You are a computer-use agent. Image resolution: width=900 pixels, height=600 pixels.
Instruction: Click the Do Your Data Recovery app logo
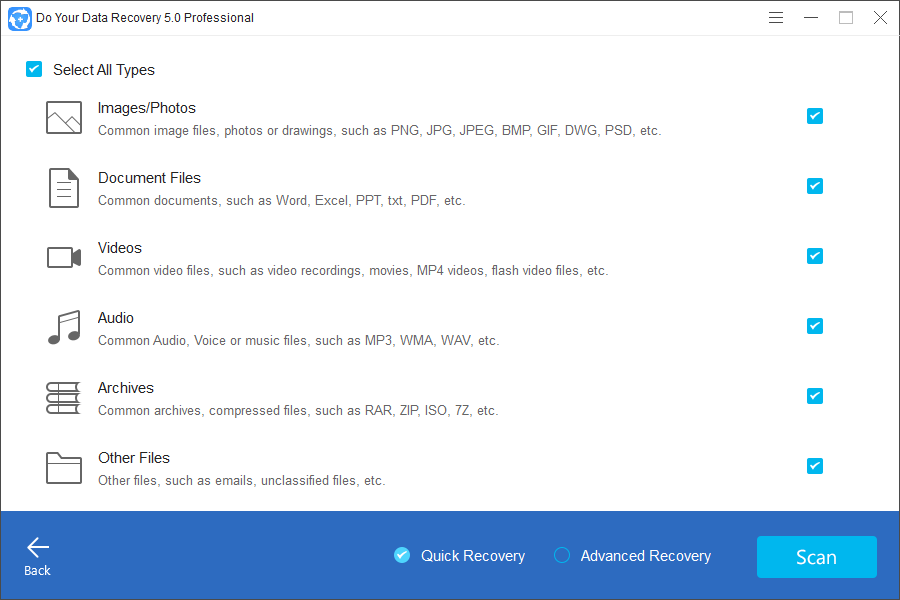click(x=20, y=18)
